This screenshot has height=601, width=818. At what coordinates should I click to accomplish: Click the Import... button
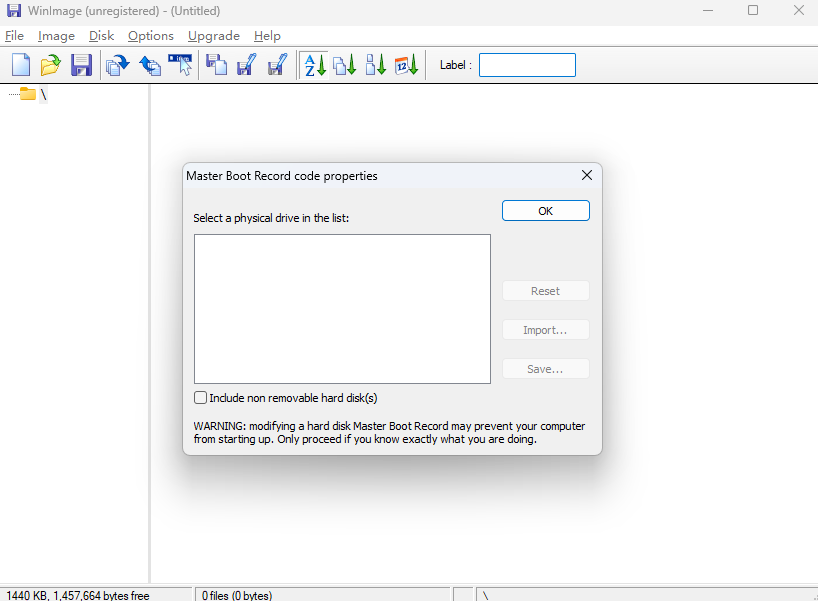545,330
